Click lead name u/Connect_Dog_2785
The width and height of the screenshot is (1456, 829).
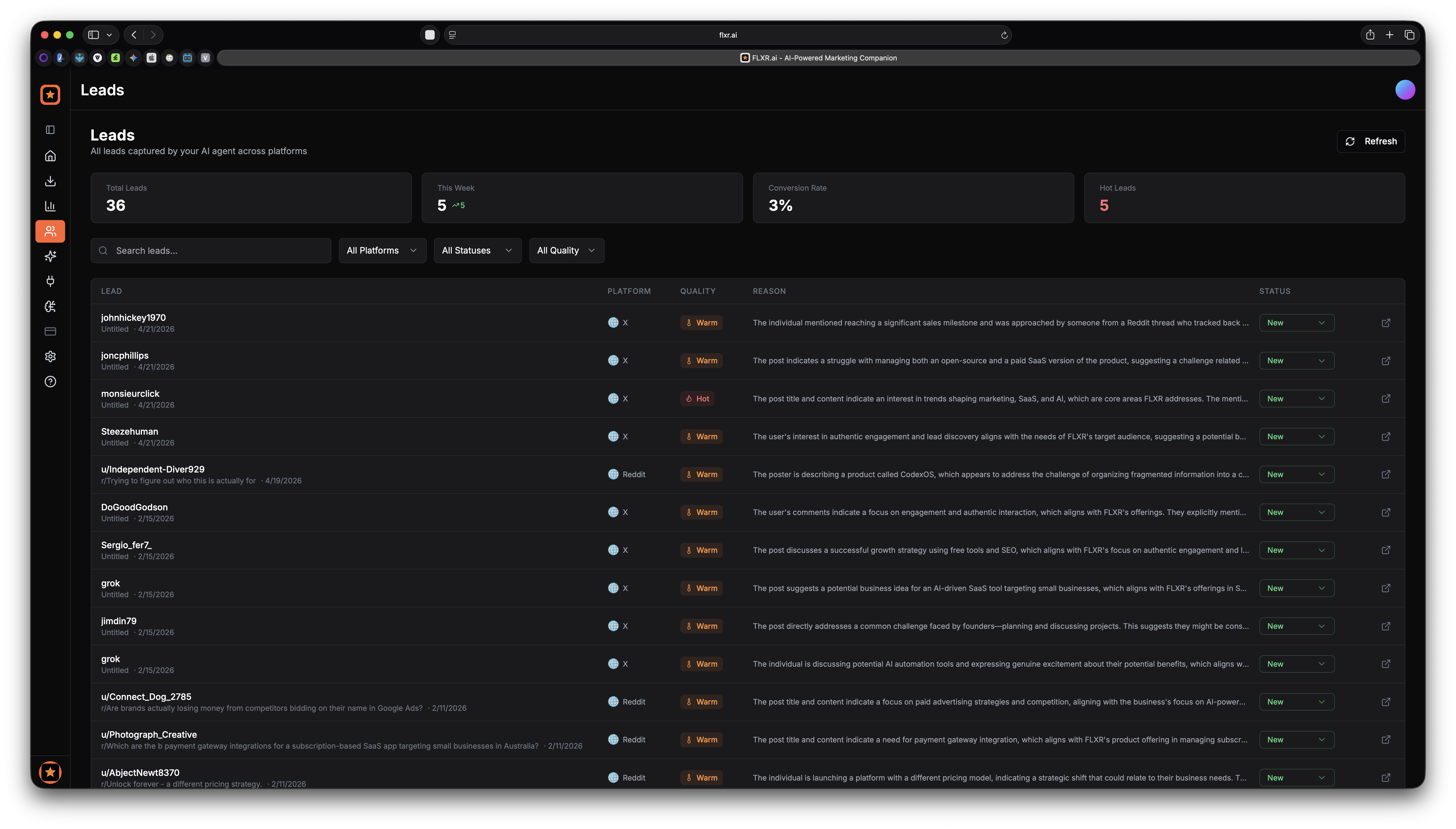pos(146,696)
